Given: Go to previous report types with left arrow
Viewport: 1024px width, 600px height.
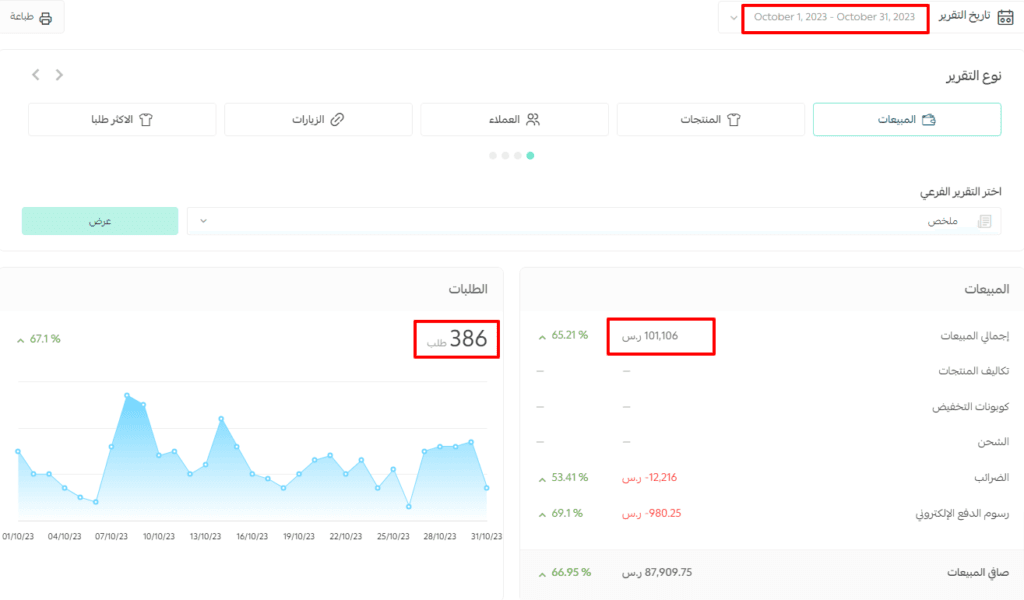Looking at the screenshot, I should point(36,75).
